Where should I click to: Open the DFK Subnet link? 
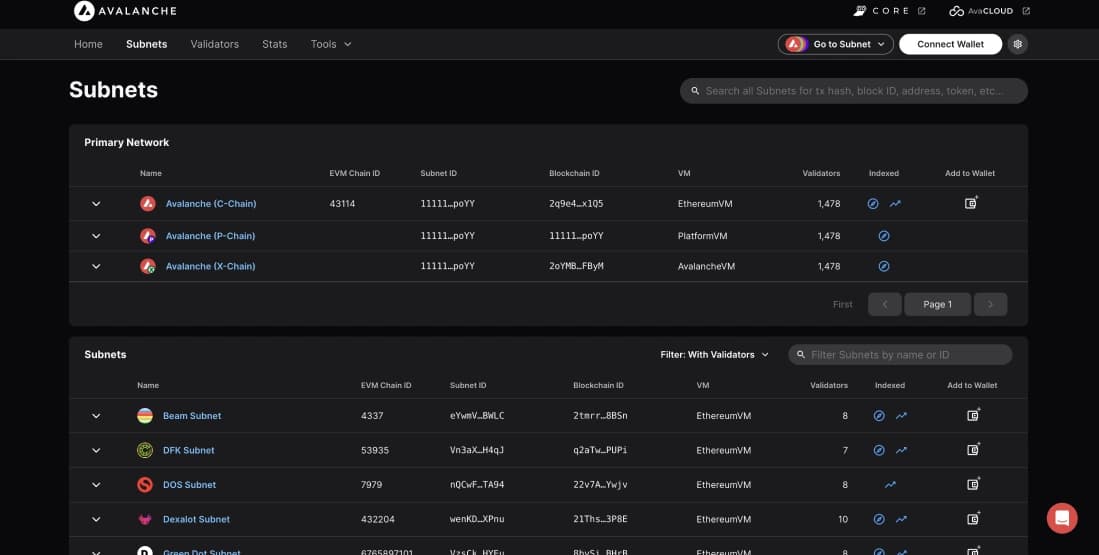189,450
